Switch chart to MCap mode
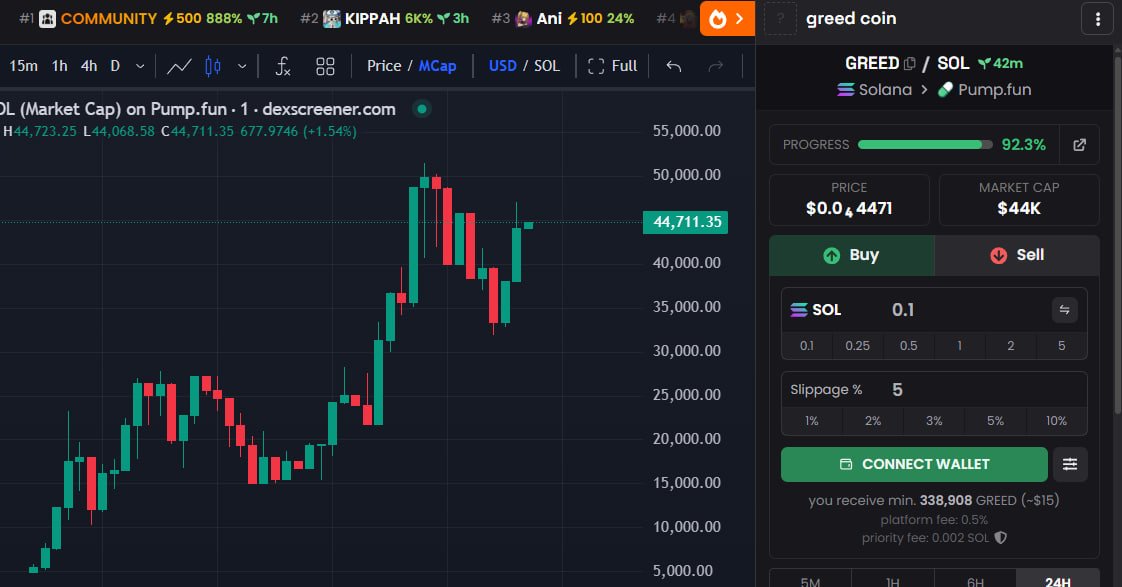 pos(437,66)
